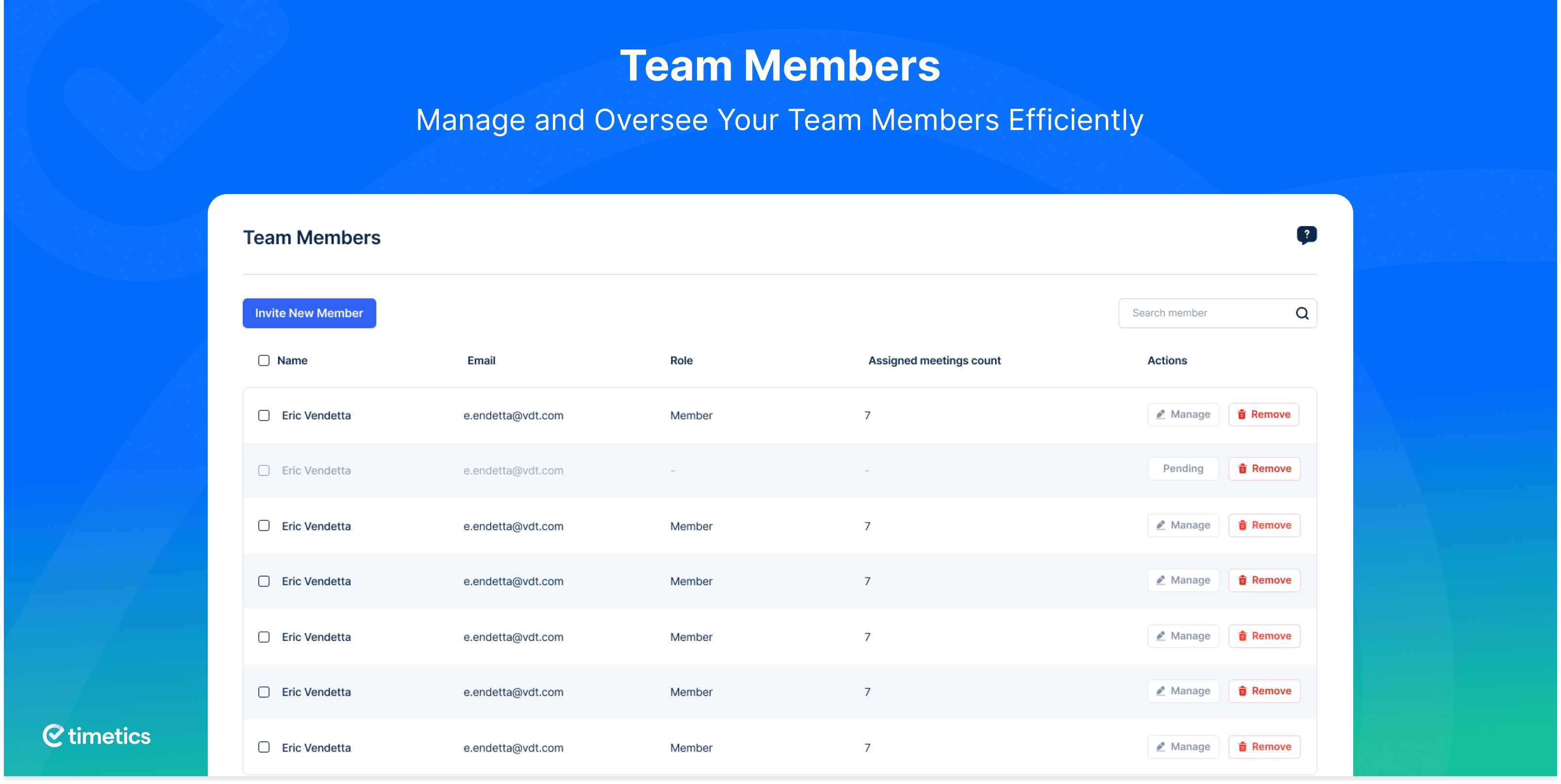The height and width of the screenshot is (784, 1561).
Task: Click the Team Members panel heading
Action: pos(312,238)
